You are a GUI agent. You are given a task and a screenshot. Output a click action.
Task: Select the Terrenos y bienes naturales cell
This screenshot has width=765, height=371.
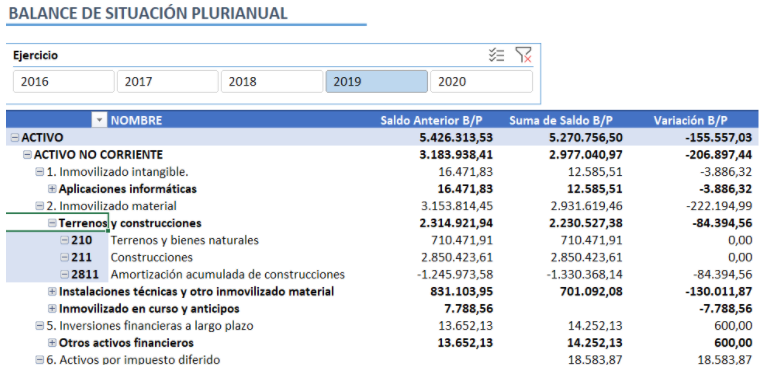[184, 240]
